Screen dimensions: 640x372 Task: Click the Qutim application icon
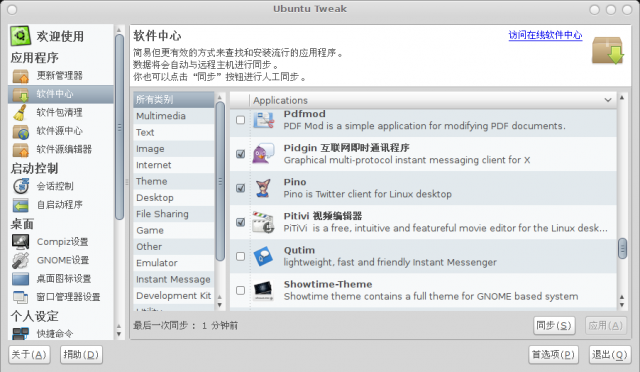pos(263,256)
